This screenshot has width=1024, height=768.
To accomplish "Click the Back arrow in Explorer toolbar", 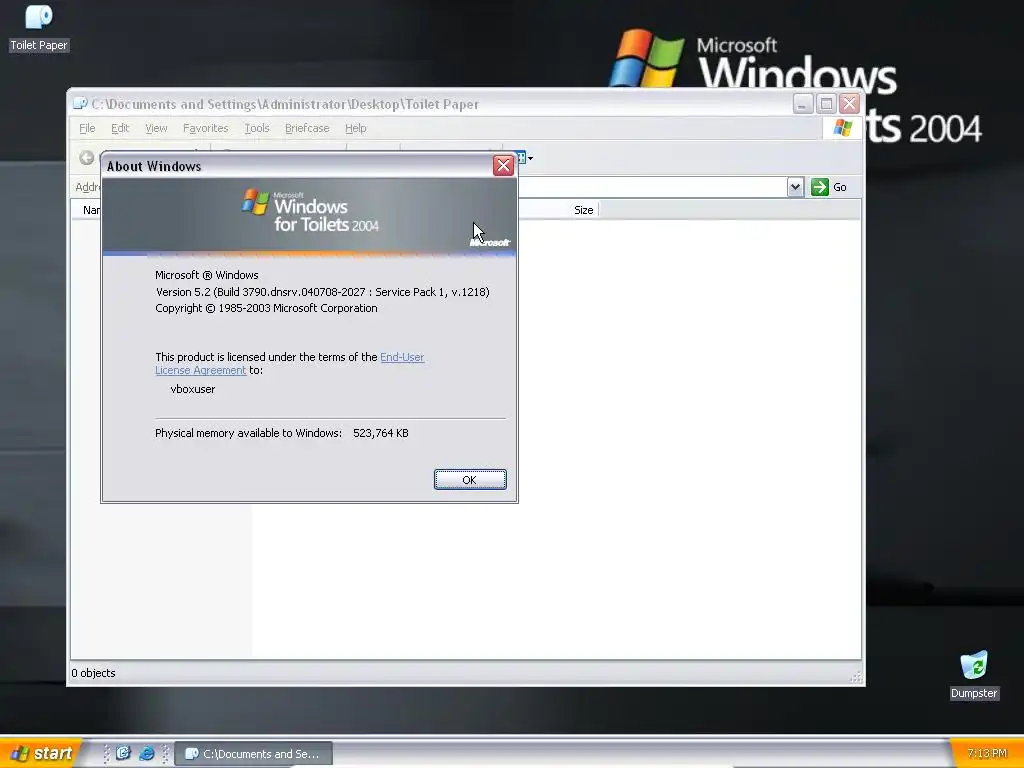I will pos(87,157).
